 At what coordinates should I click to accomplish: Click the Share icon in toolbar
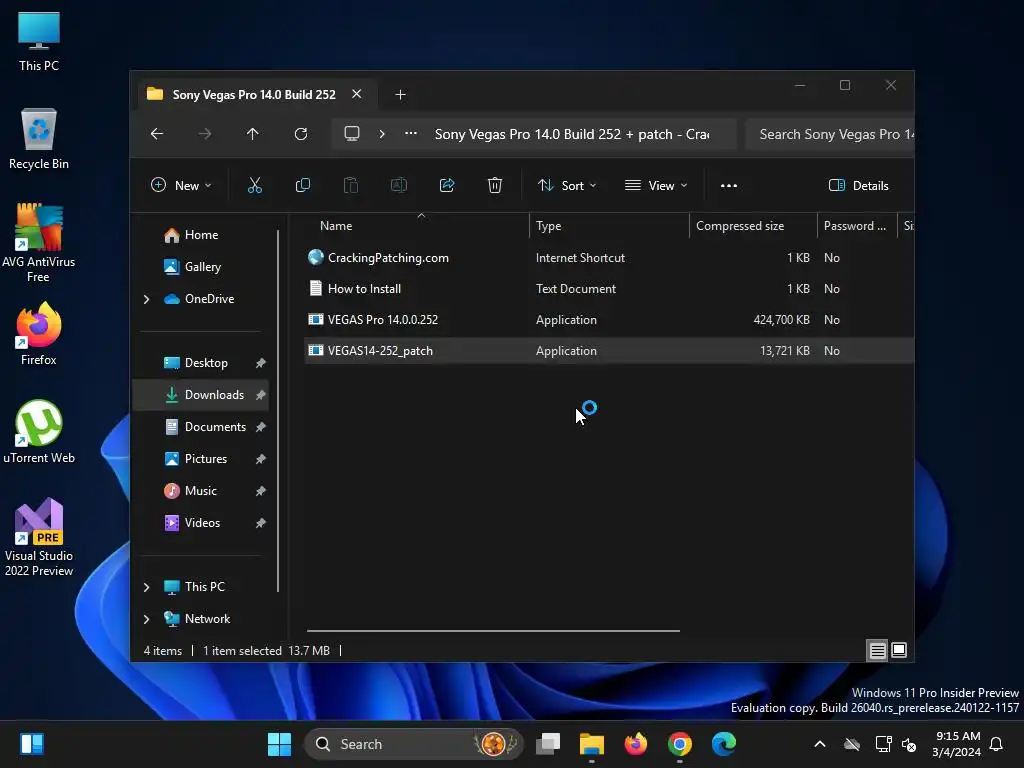click(447, 185)
